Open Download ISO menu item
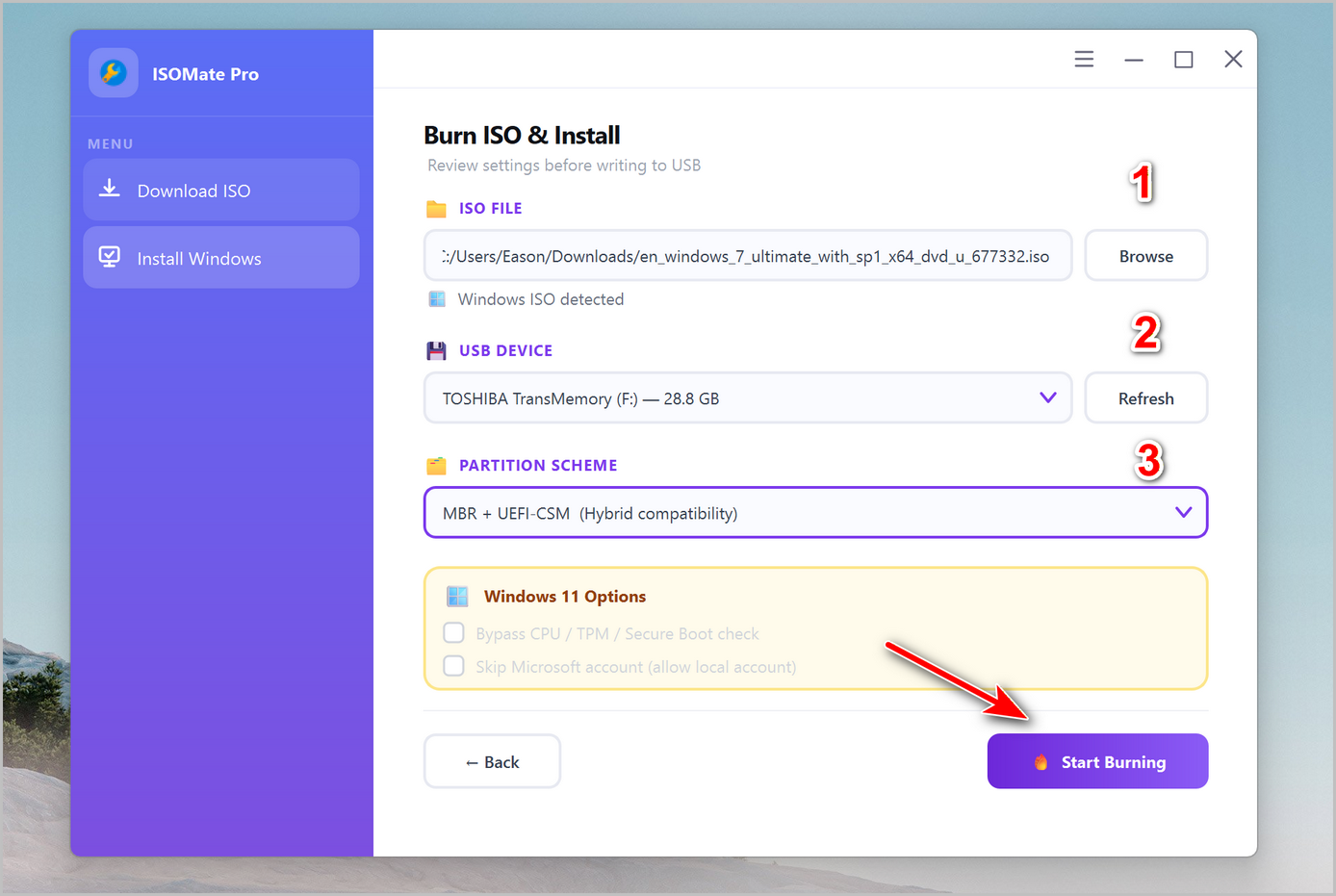 [221, 191]
